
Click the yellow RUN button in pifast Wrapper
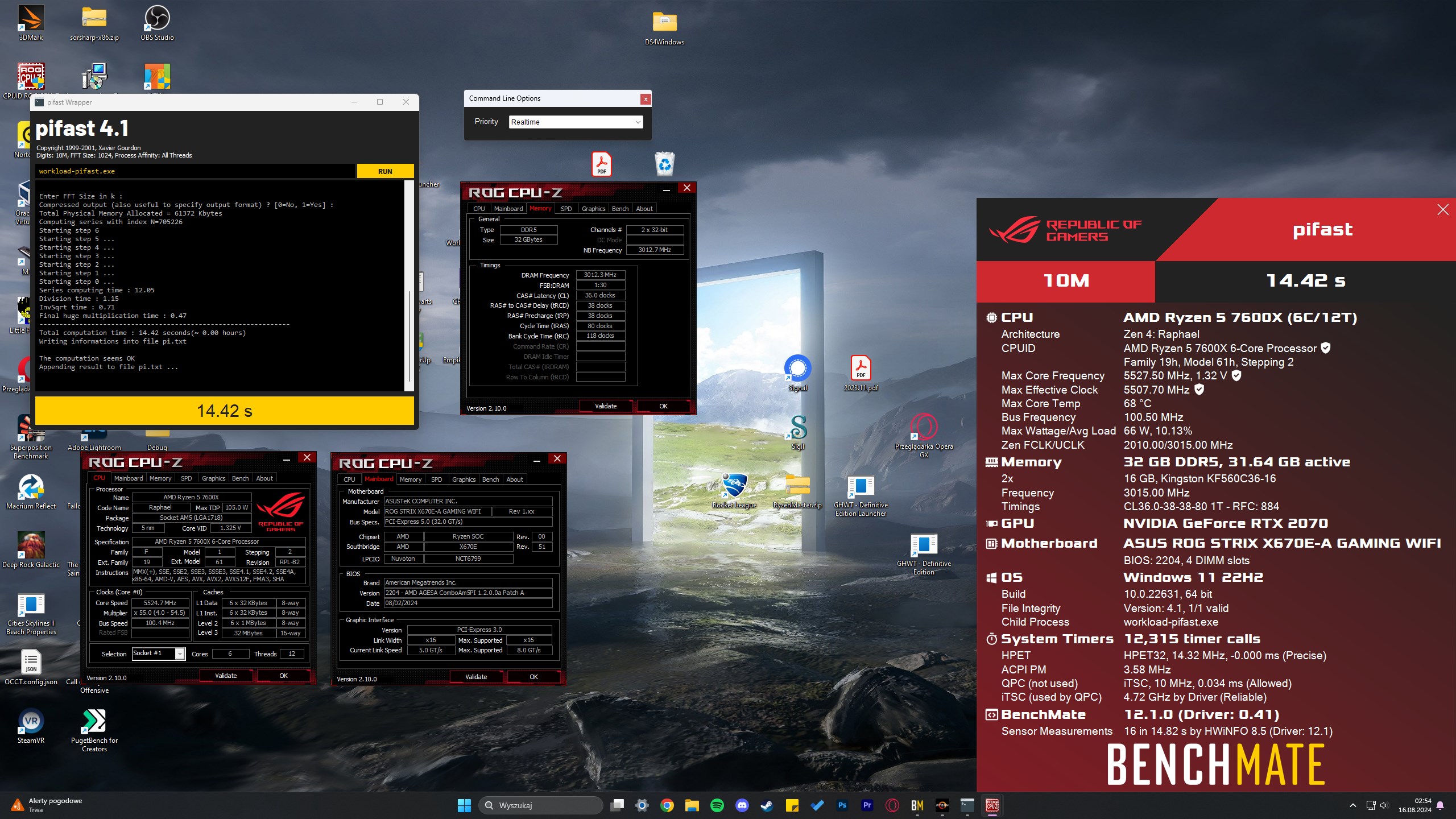pyautogui.click(x=385, y=171)
